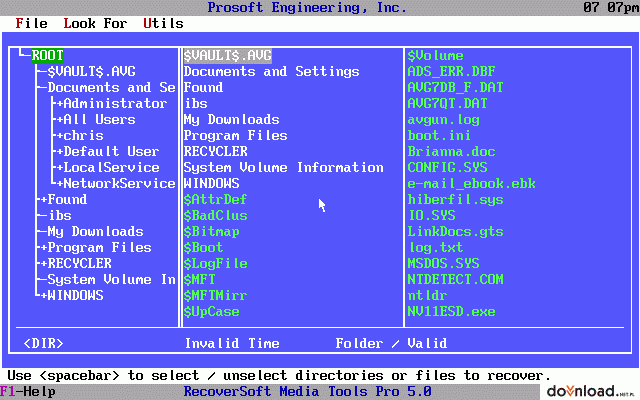Viewport: 640px width, 400px height.
Task: Open the Utils menu
Action: click(x=163, y=24)
